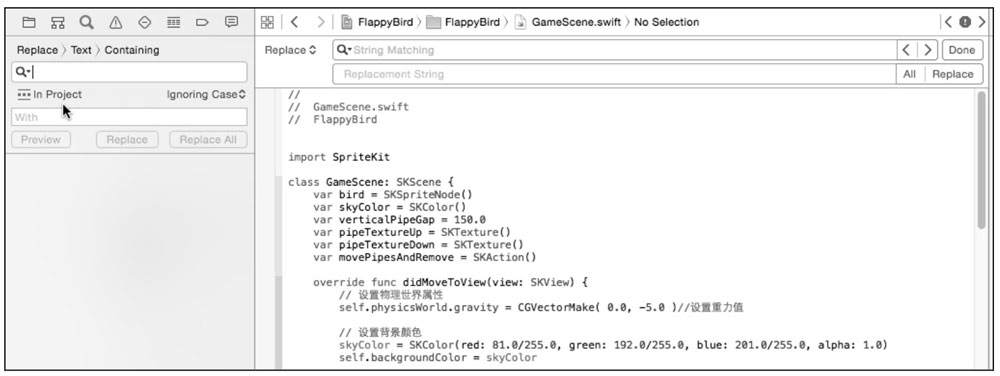Image resolution: width=1000 pixels, height=376 pixels.
Task: Click 'override func didMoveToView' line
Action: (450, 282)
